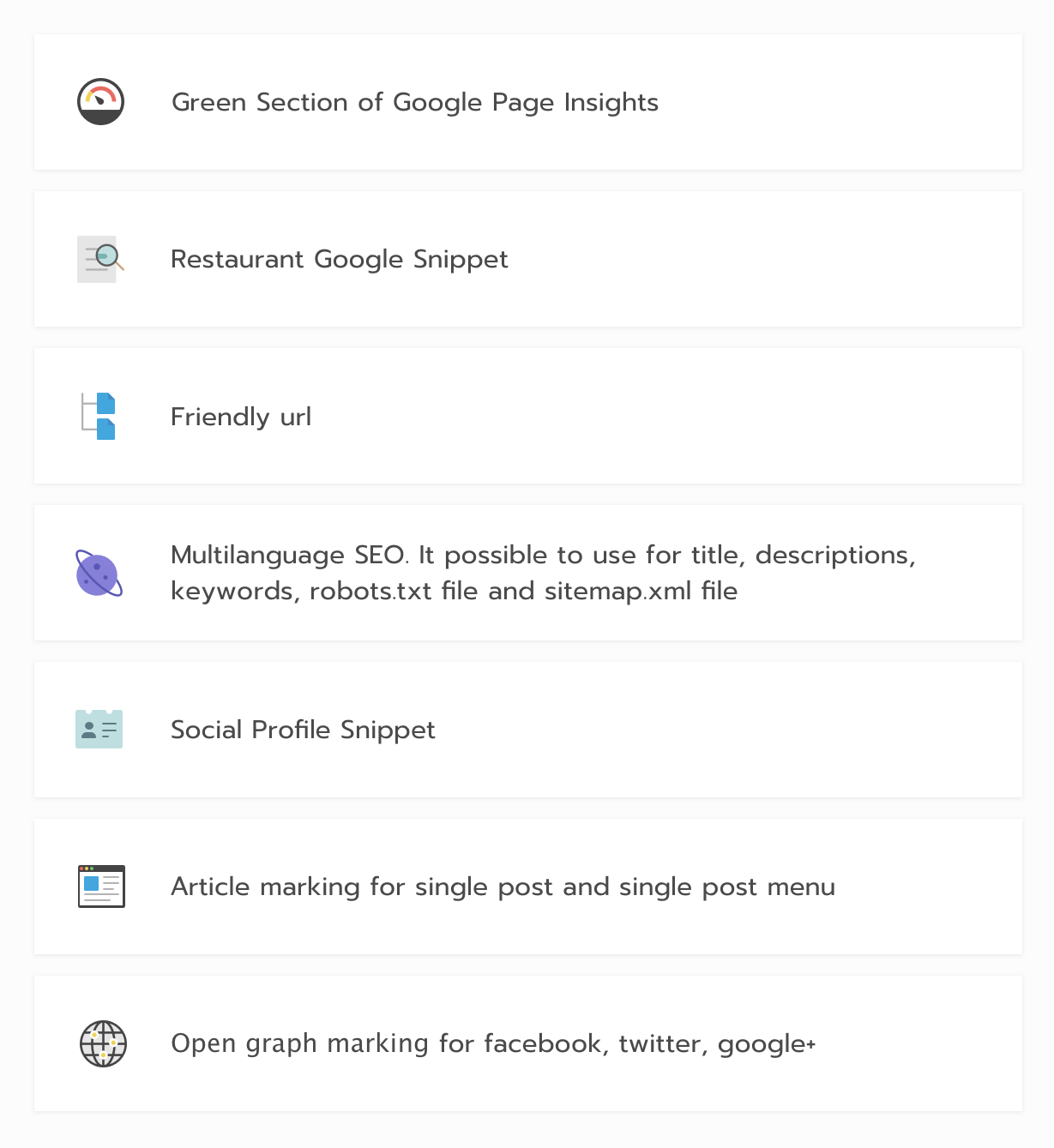Select 'Restaurant Google Snippet' text
The image size is (1054, 1148).
tap(340, 259)
